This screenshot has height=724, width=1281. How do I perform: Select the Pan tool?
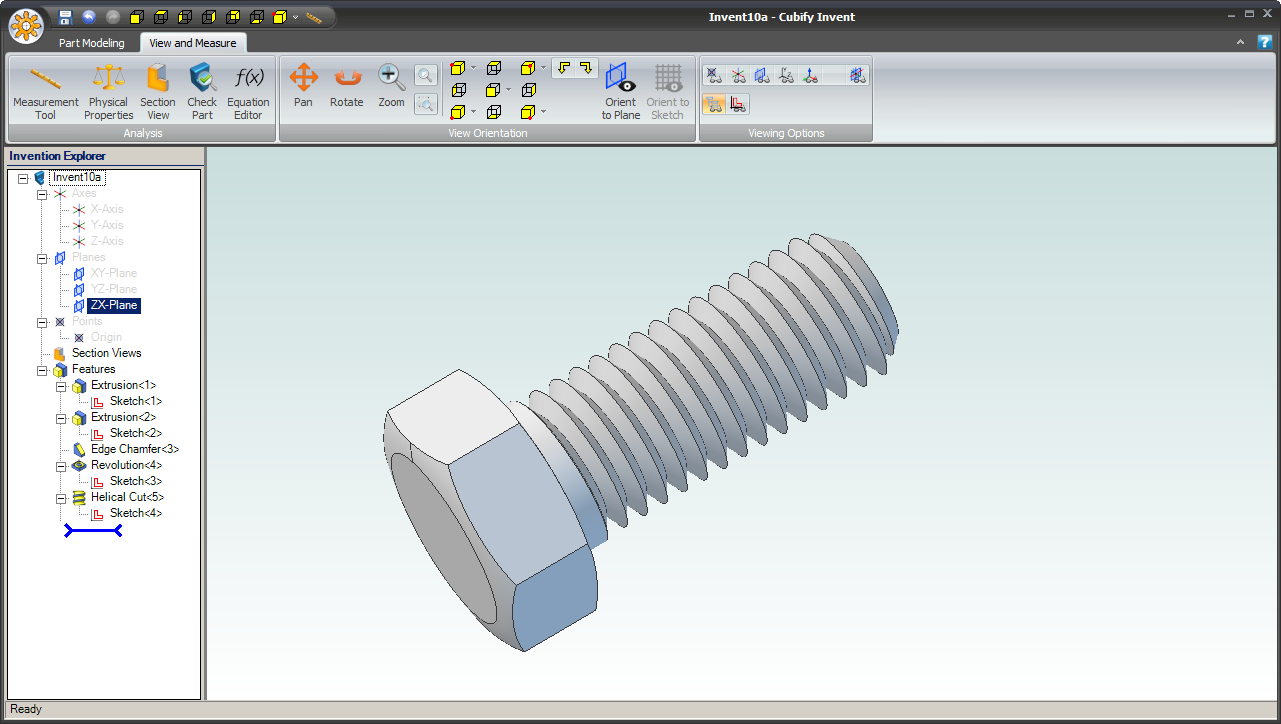(x=303, y=88)
